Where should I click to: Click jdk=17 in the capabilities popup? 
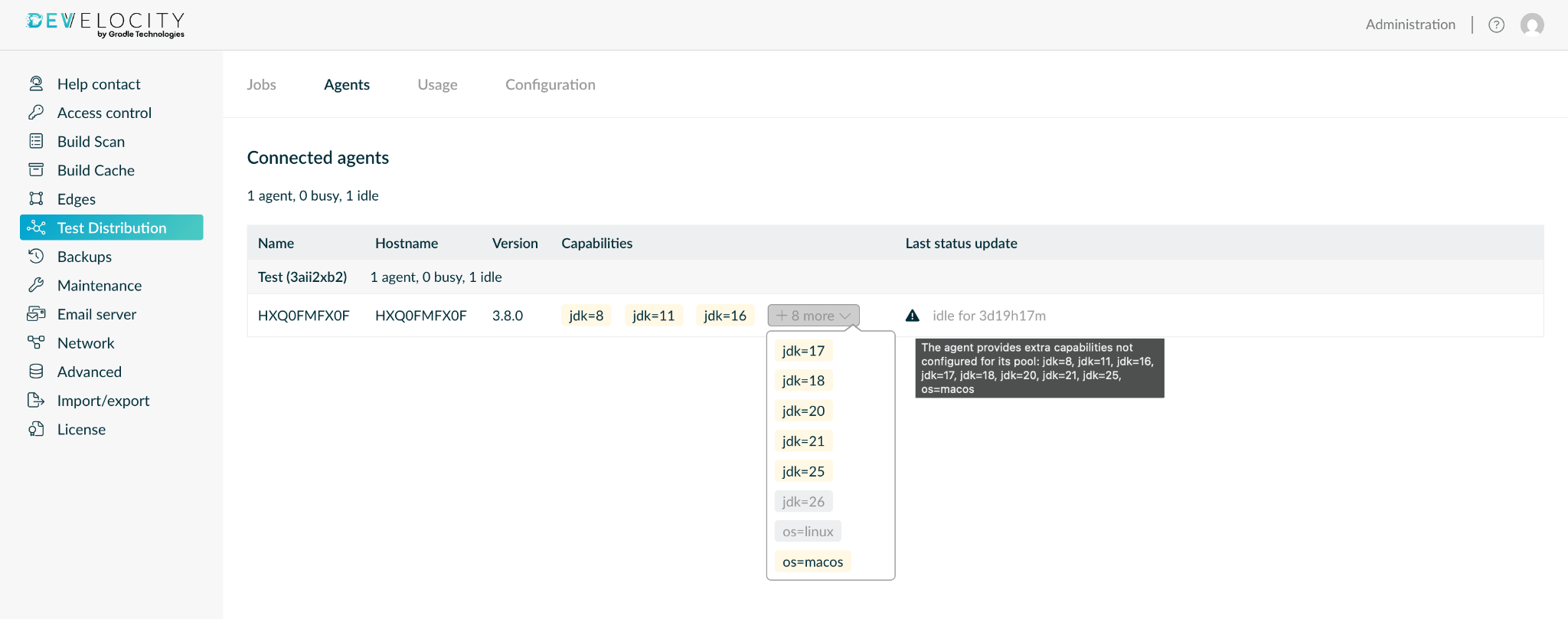(803, 351)
